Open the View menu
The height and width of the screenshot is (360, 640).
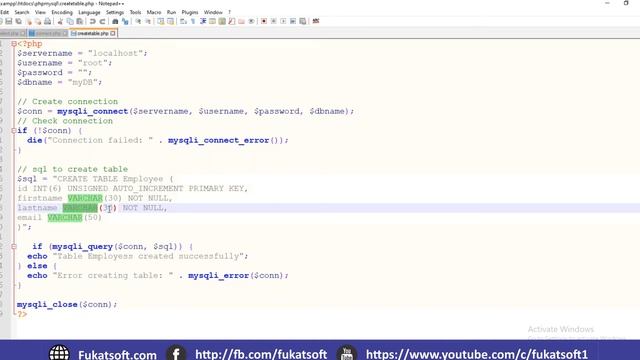[x=40, y=13]
